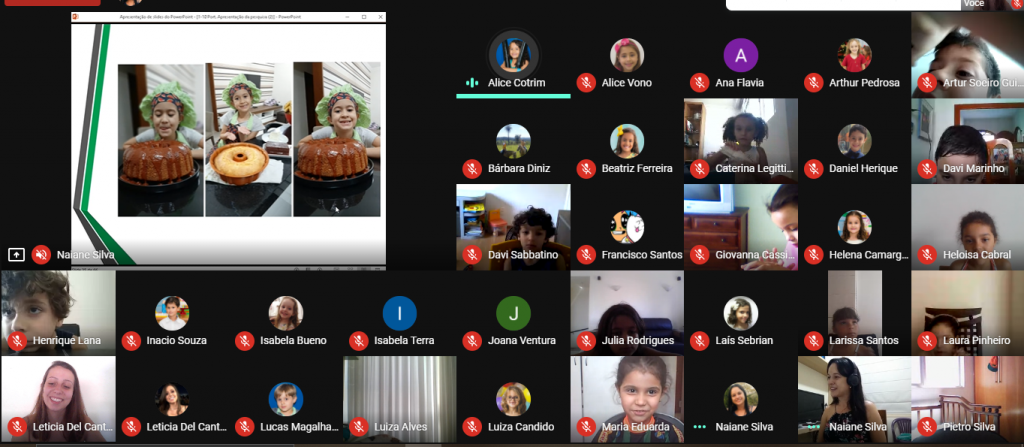
Task: Click Isabela Terra's blue avatar
Action: [x=400, y=313]
